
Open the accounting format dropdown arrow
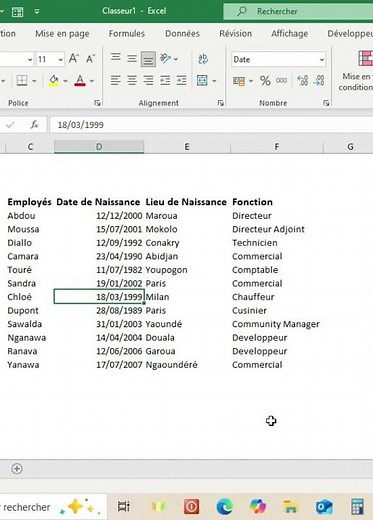point(251,81)
